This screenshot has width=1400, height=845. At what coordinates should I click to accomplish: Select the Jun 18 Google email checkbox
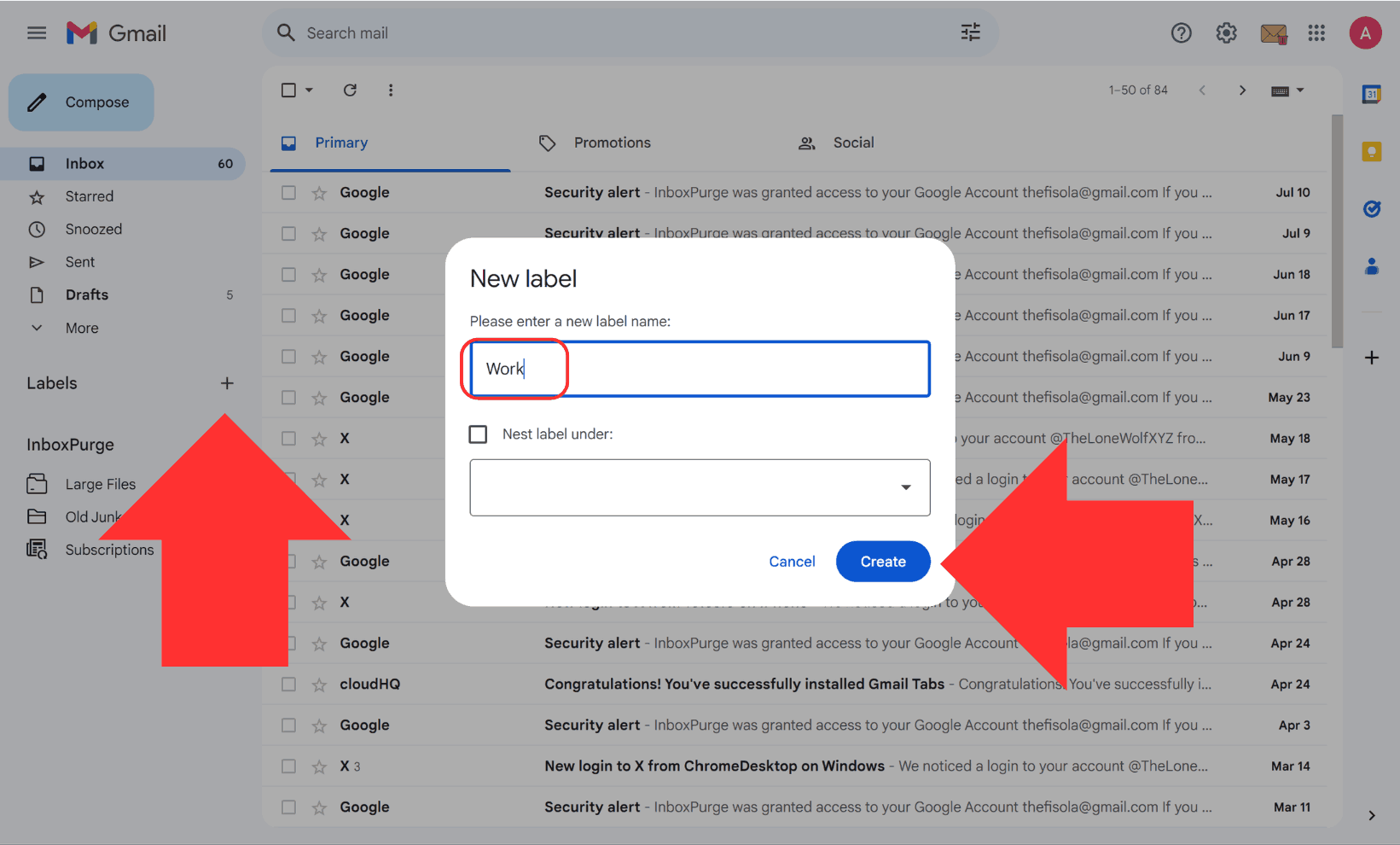(x=288, y=275)
